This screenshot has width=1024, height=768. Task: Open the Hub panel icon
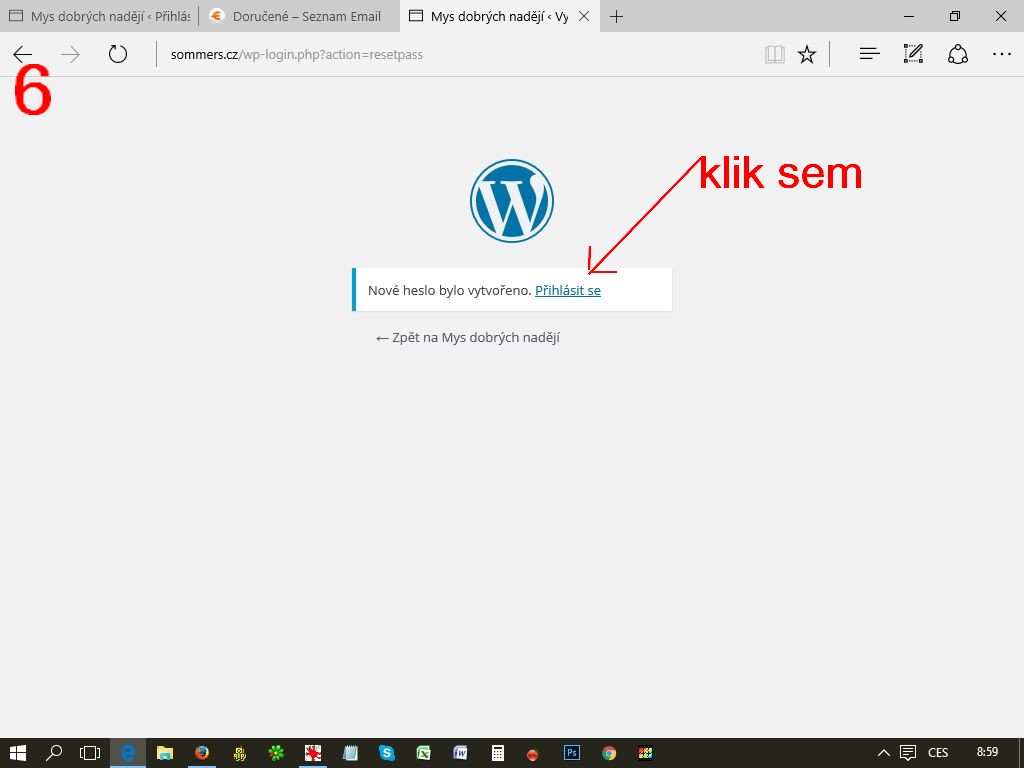point(869,54)
